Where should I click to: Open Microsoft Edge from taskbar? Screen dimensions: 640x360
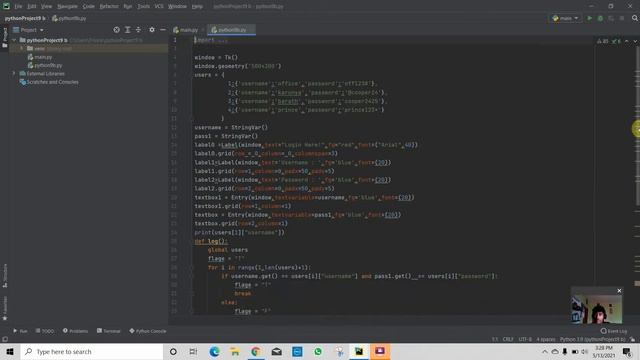coord(214,351)
